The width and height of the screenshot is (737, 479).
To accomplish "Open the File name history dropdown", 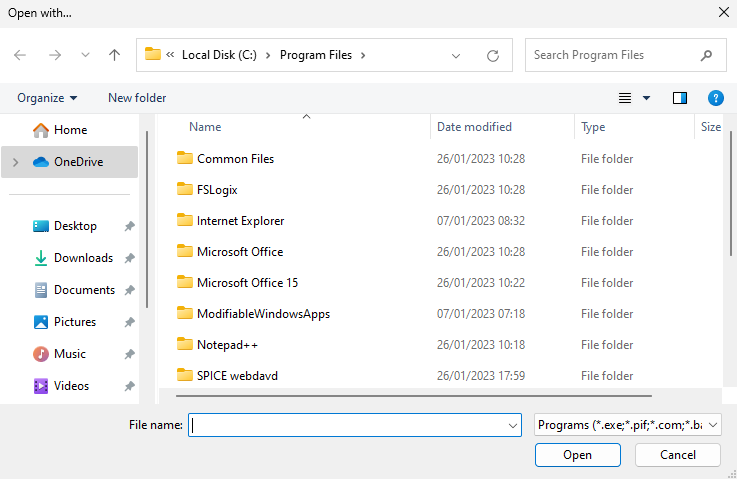I will coord(512,425).
